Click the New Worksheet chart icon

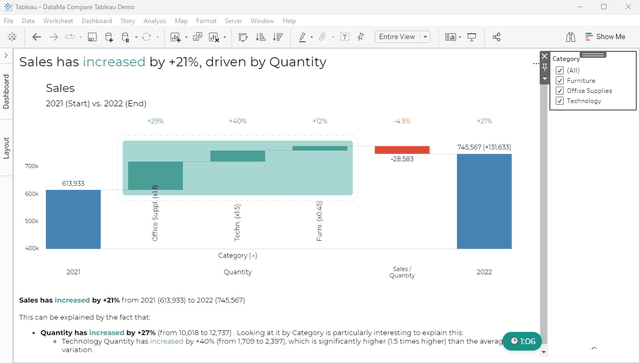pyautogui.click(x=176, y=37)
